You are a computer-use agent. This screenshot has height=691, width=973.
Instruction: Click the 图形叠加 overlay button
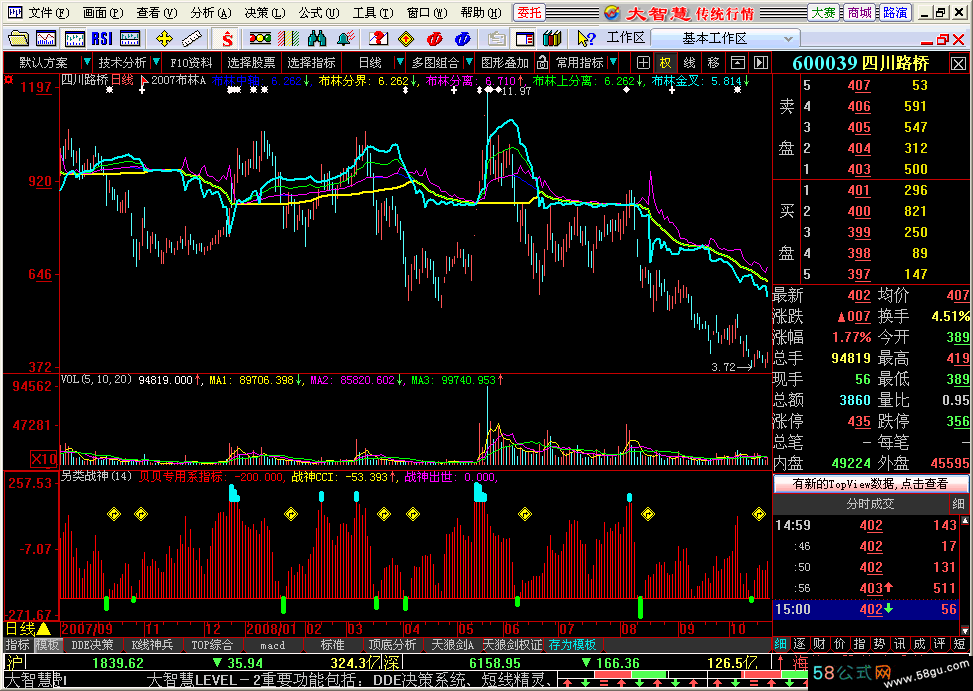tap(504, 63)
